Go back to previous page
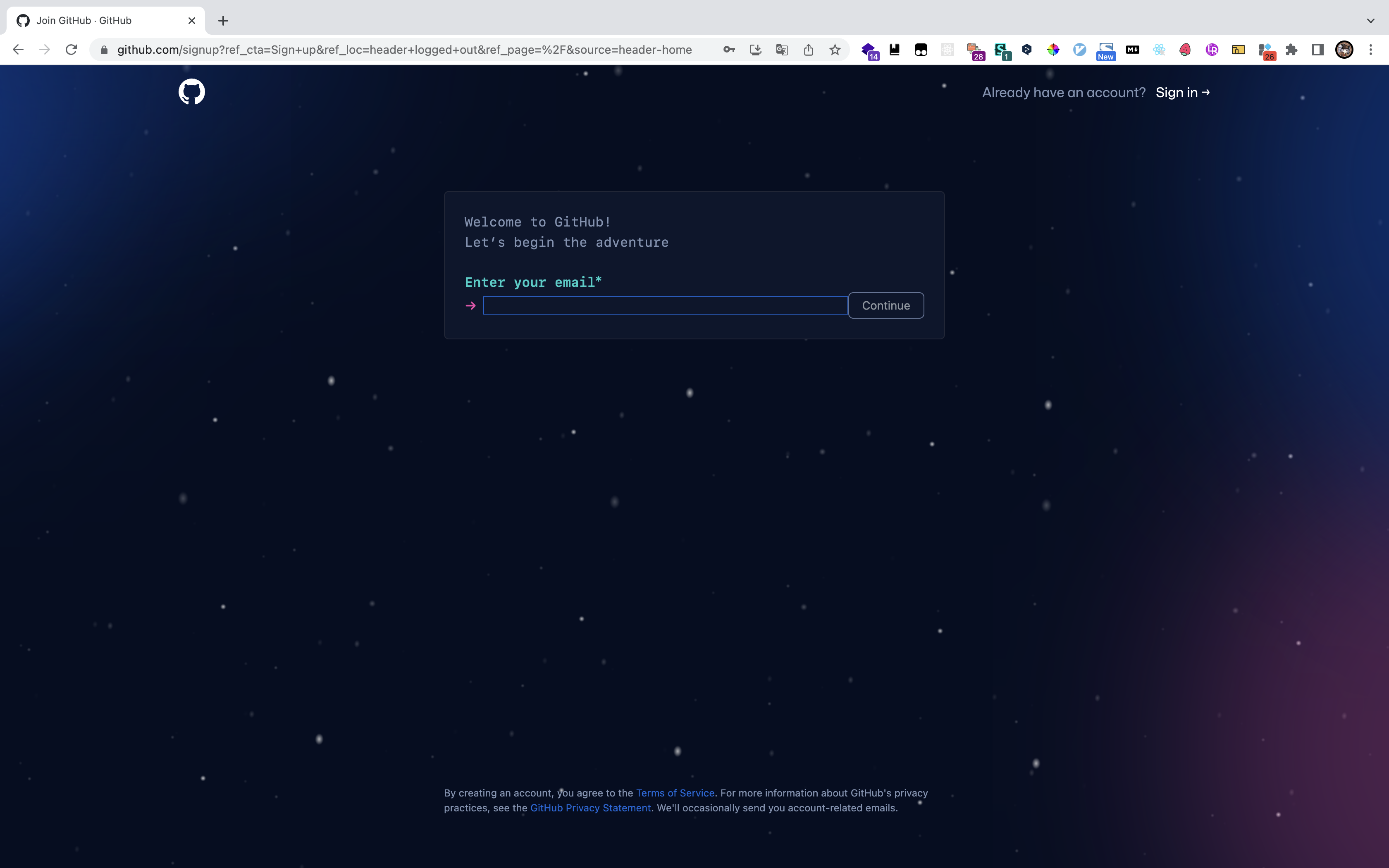The width and height of the screenshot is (1389, 868). [18, 50]
